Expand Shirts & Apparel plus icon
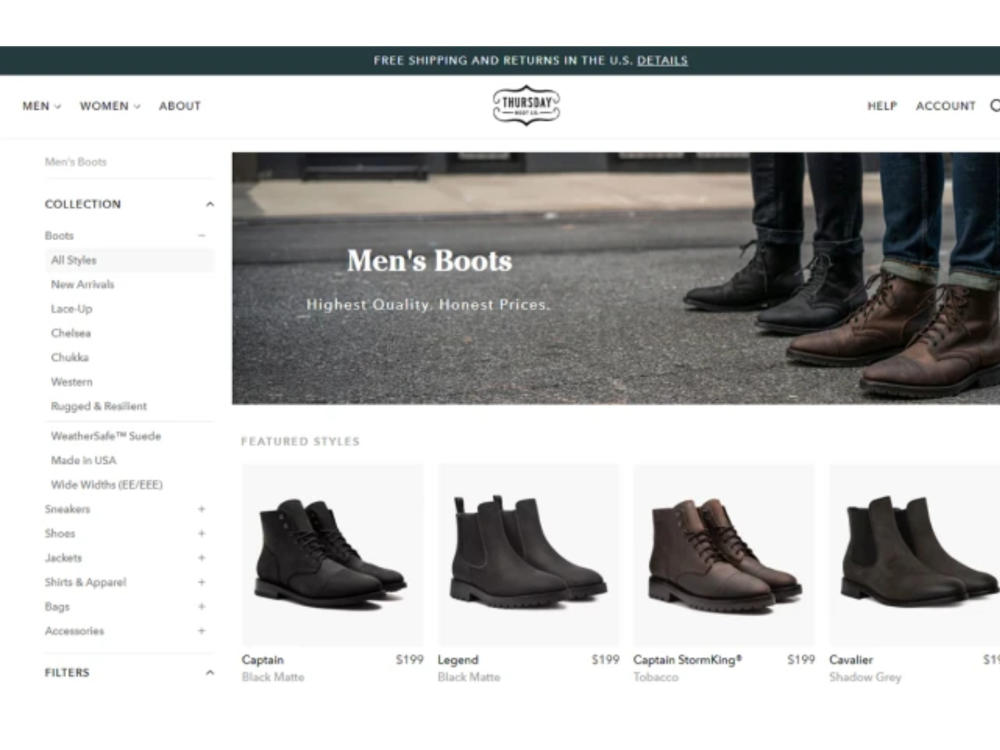 pos(202,582)
